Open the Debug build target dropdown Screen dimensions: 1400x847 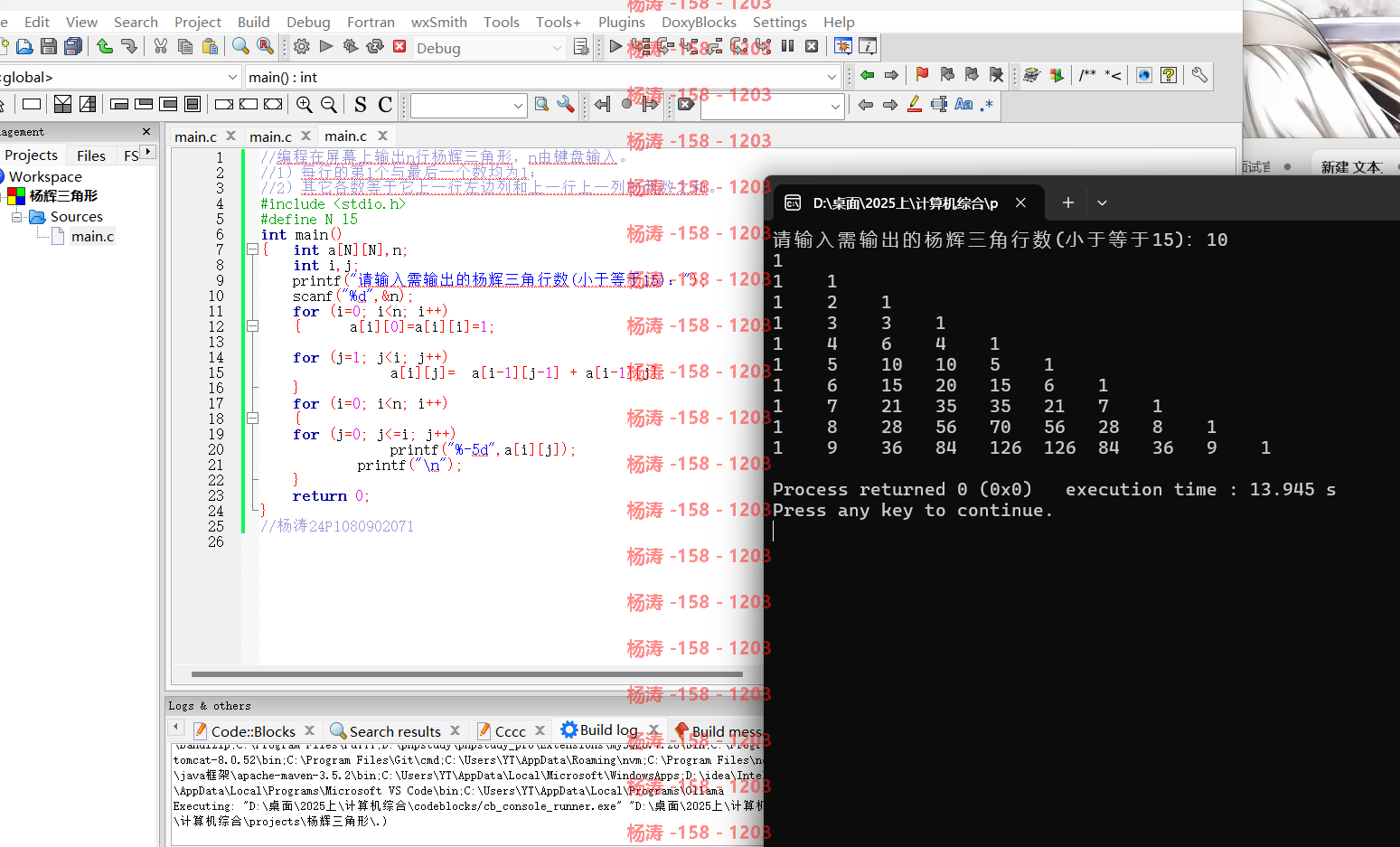557,48
